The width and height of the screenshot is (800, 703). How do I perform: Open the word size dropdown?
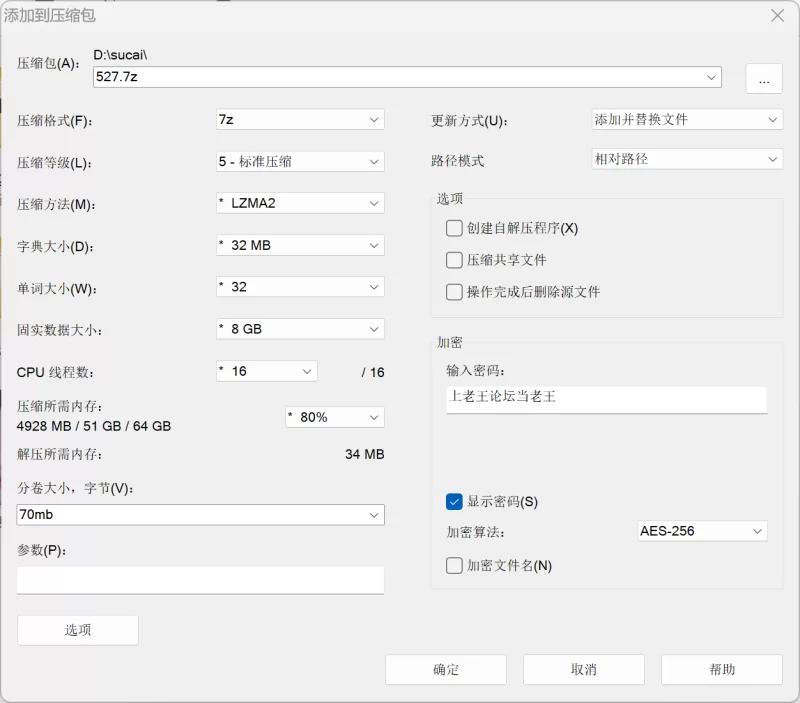click(x=300, y=287)
